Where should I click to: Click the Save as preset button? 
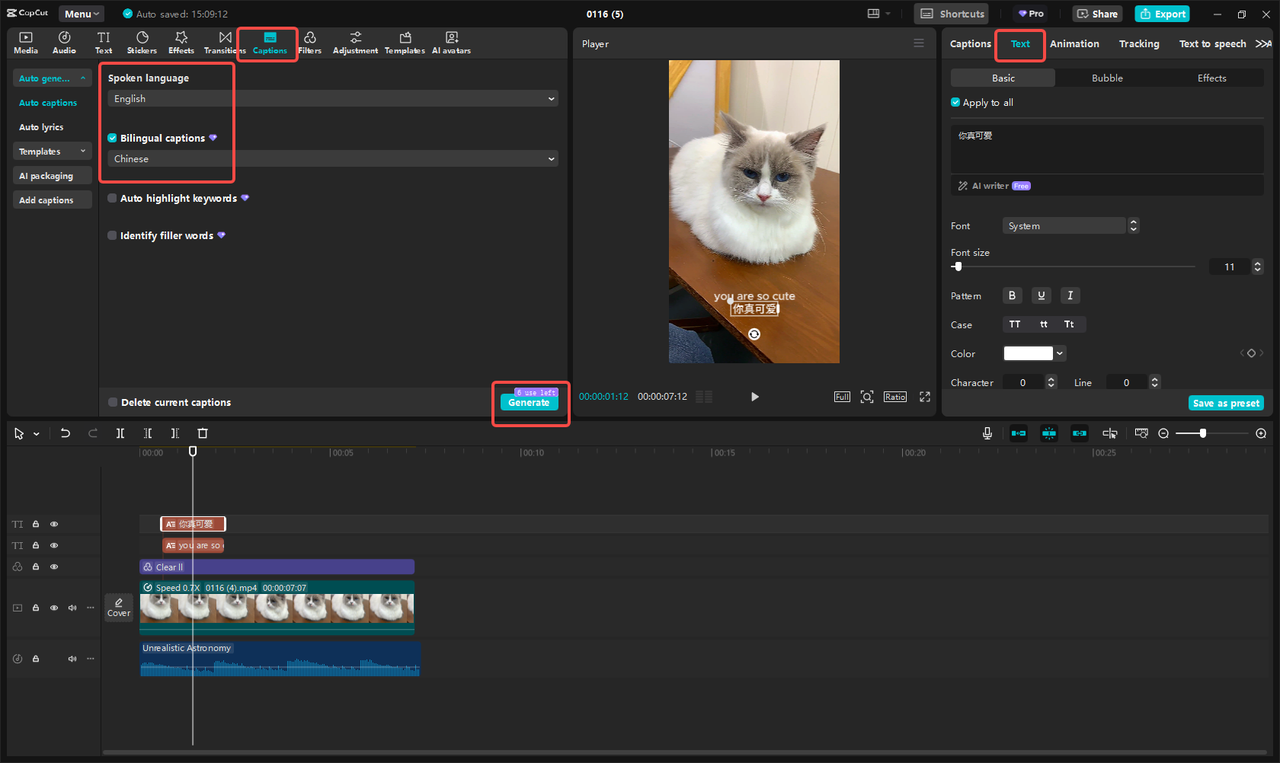click(x=1226, y=402)
